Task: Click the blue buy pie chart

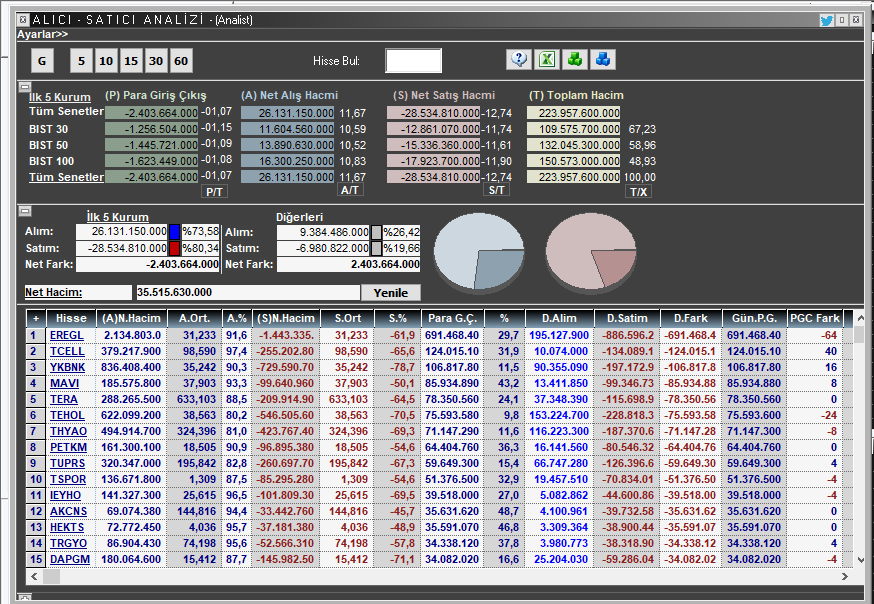Action: click(479, 253)
